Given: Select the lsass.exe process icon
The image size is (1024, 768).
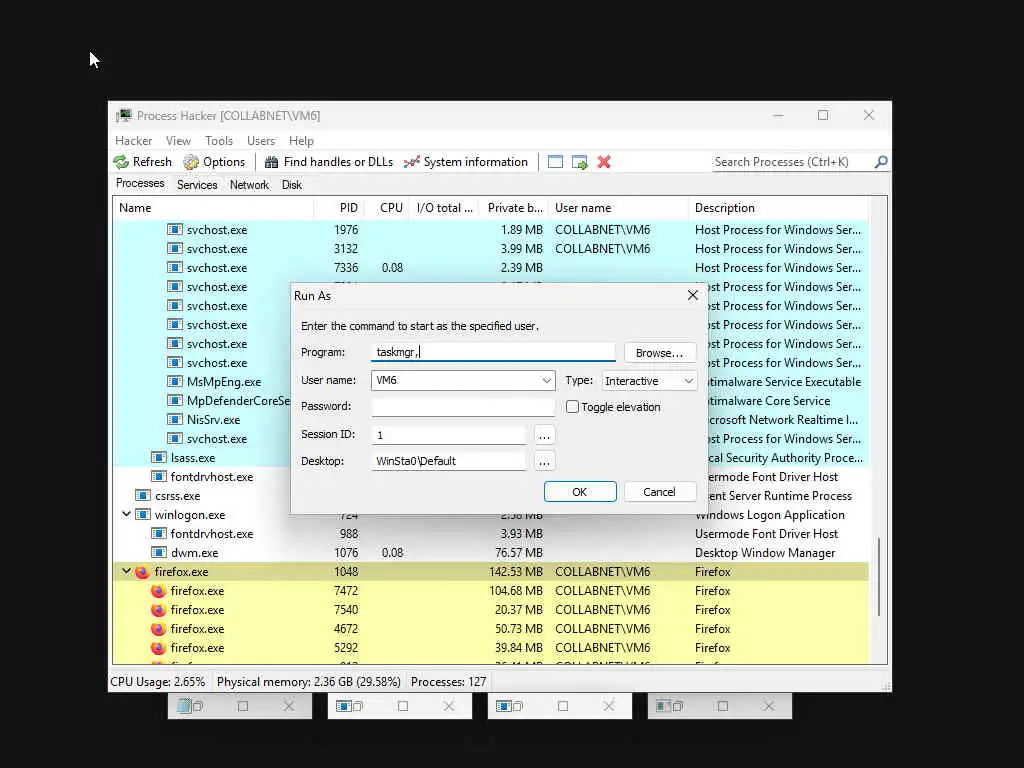Looking at the screenshot, I should tap(159, 457).
